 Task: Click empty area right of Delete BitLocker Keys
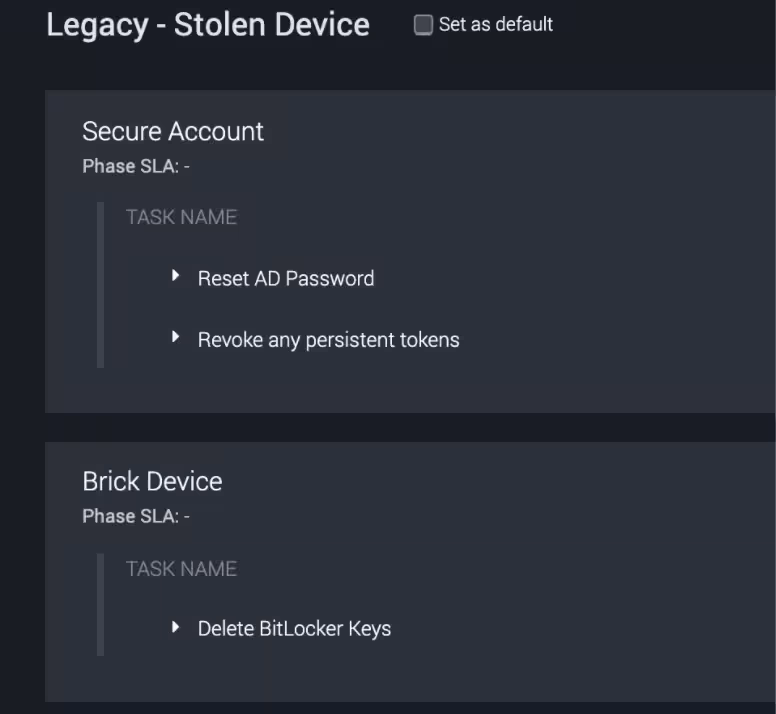point(580,629)
